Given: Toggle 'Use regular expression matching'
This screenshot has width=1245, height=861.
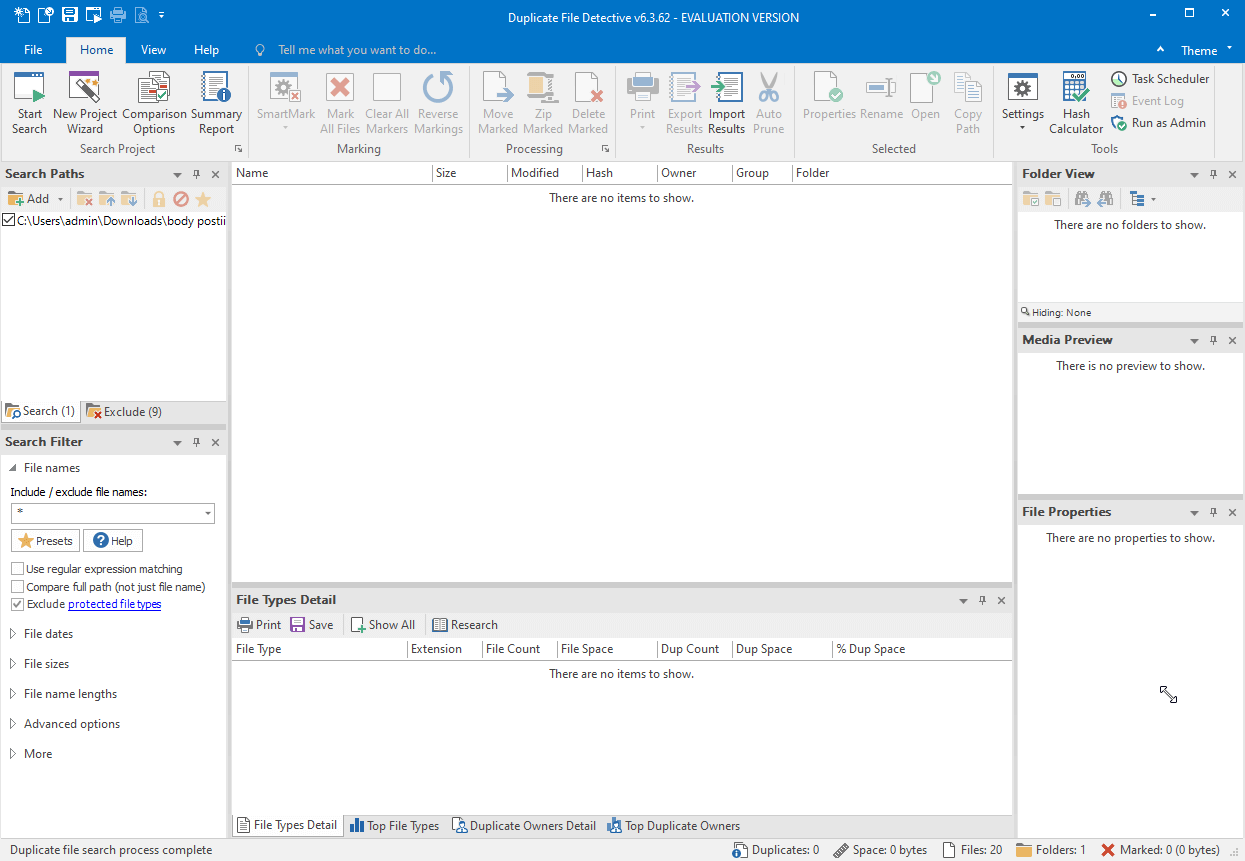Looking at the screenshot, I should (17, 568).
